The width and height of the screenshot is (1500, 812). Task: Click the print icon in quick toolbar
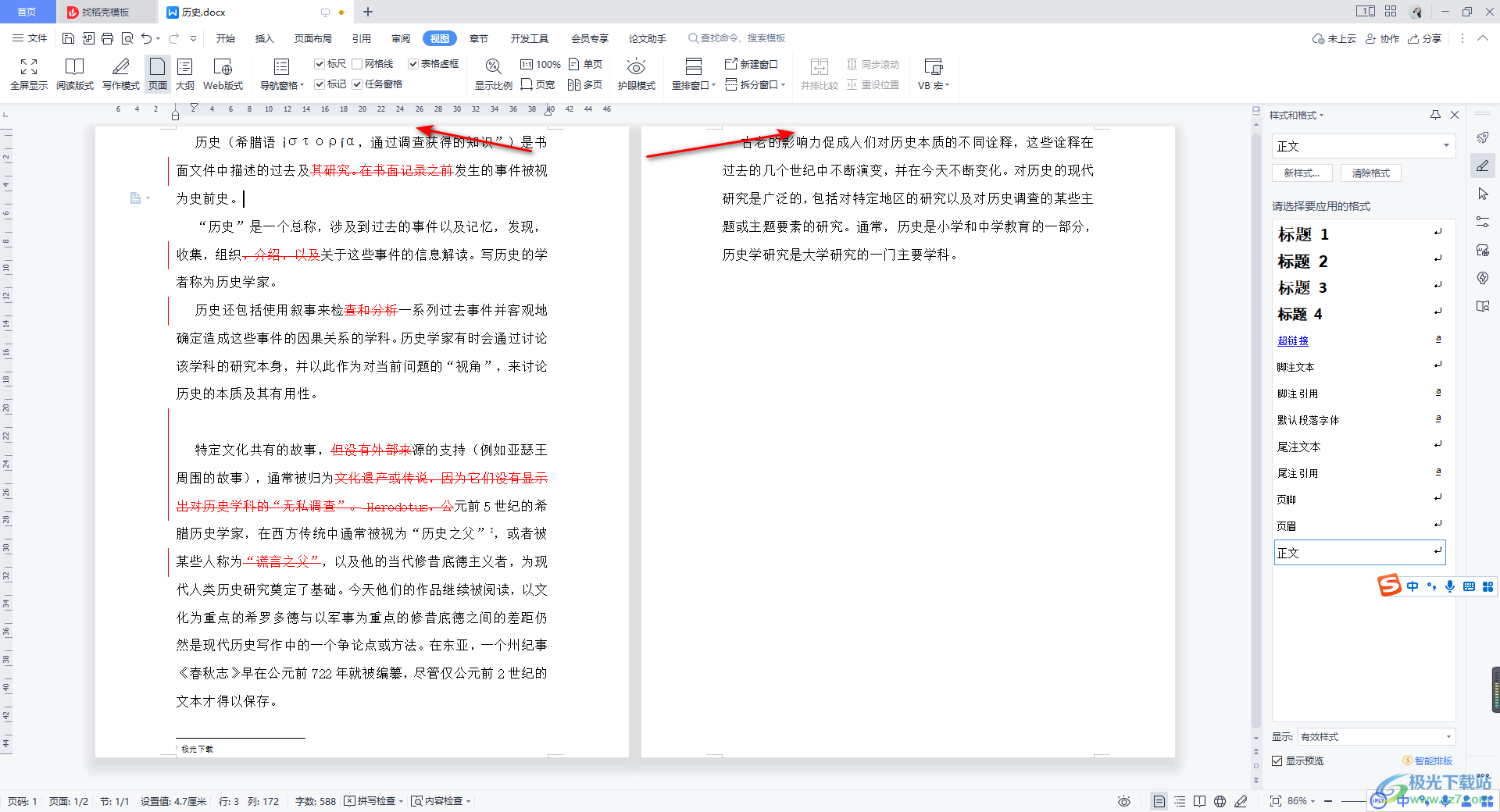[108, 38]
